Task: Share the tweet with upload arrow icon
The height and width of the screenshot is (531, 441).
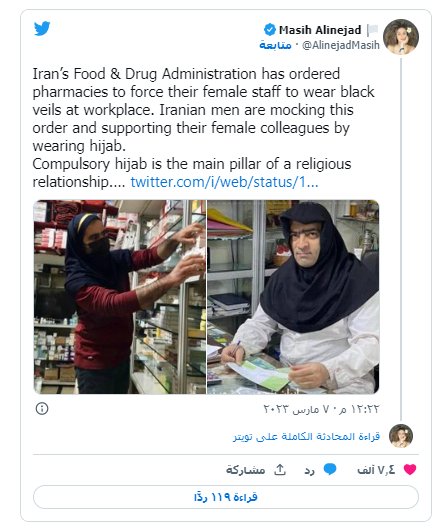Action: [280, 470]
